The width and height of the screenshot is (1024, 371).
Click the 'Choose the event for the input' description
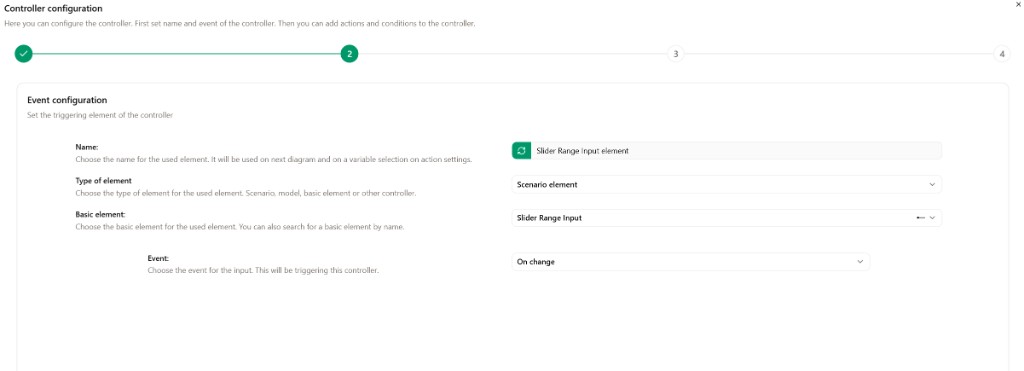click(x=263, y=270)
